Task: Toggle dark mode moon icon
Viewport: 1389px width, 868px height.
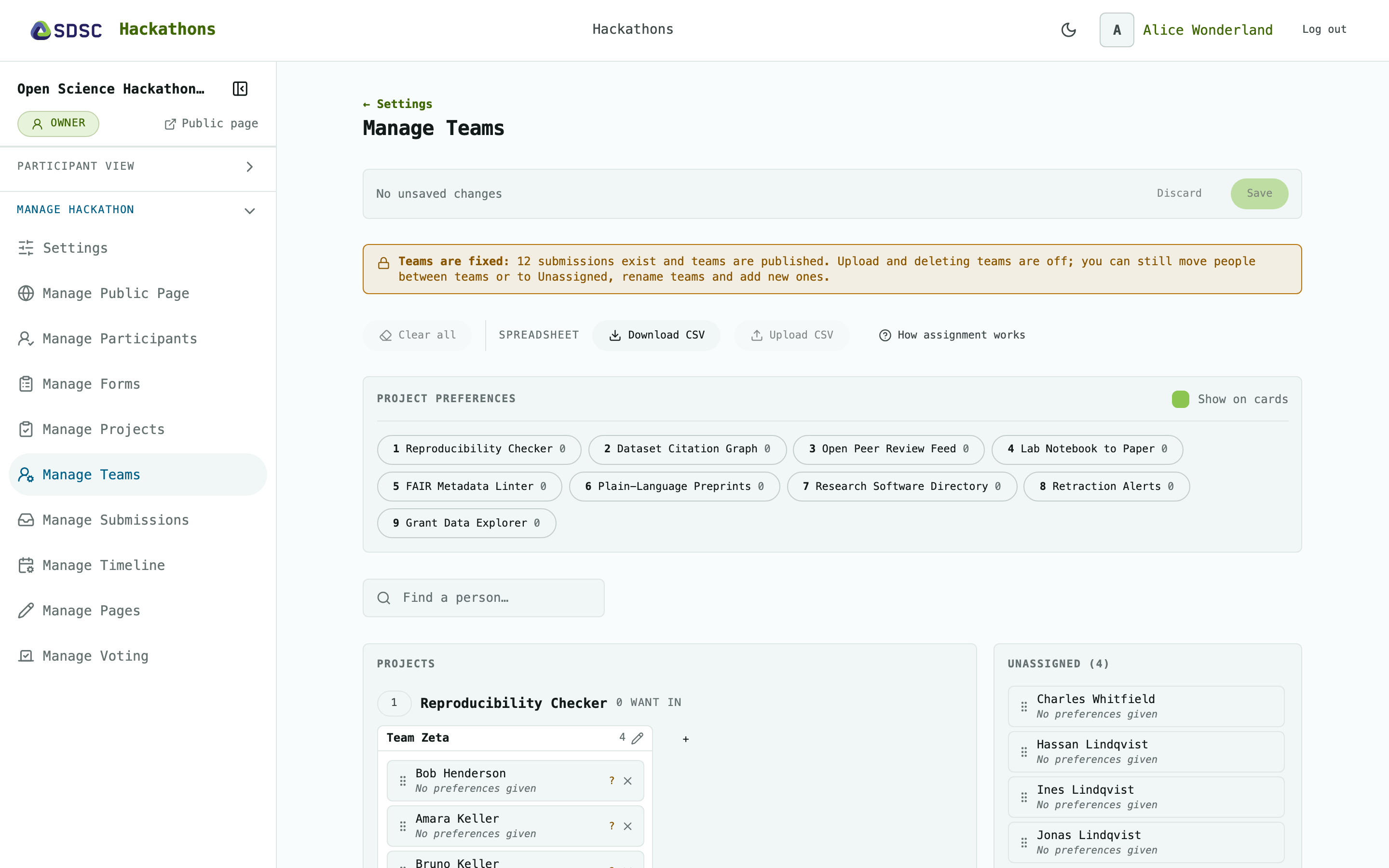Action: [1068, 30]
